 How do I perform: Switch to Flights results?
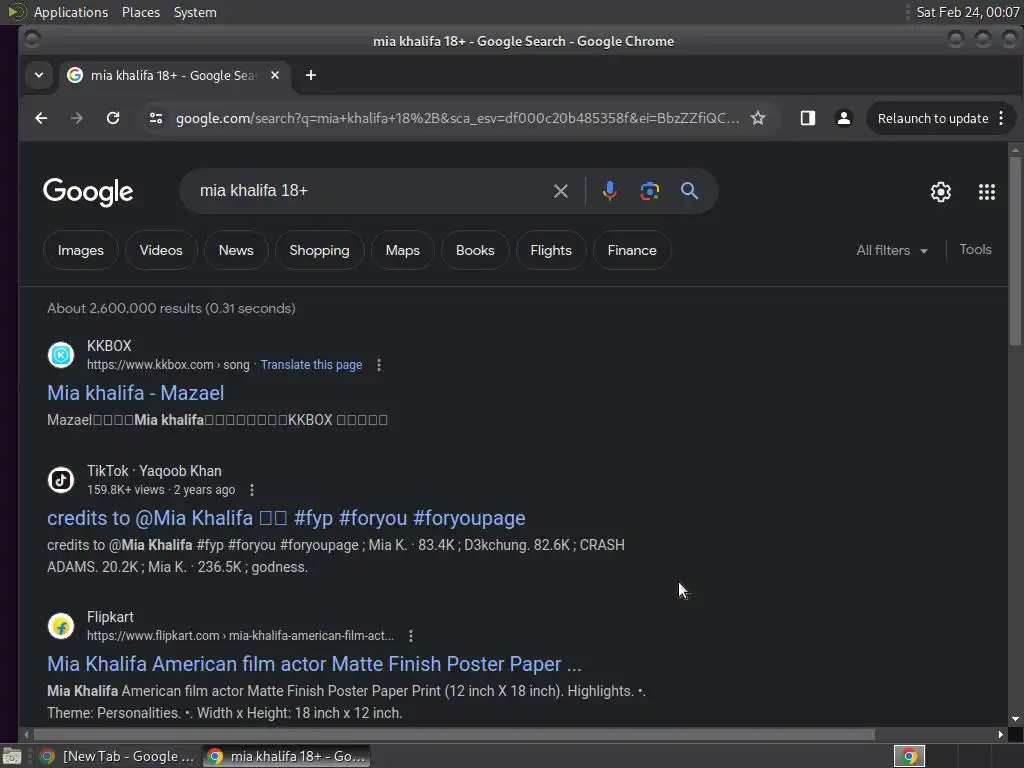point(551,250)
